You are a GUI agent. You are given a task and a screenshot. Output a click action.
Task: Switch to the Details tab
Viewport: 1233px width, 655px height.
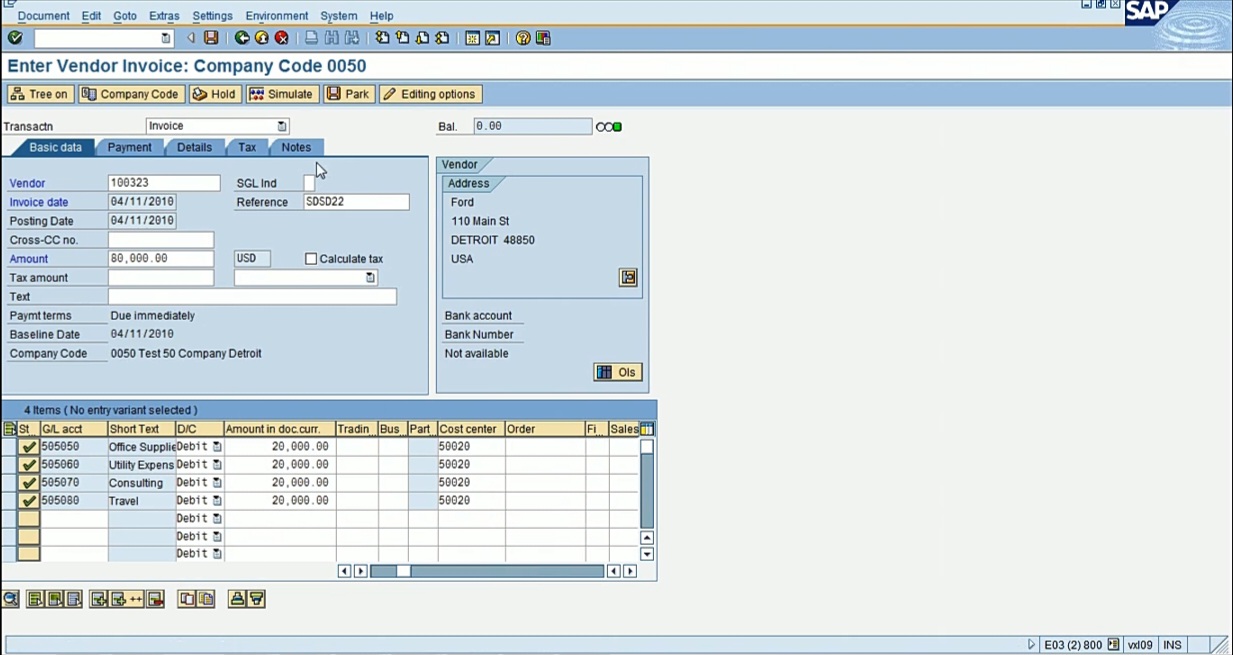tap(194, 147)
